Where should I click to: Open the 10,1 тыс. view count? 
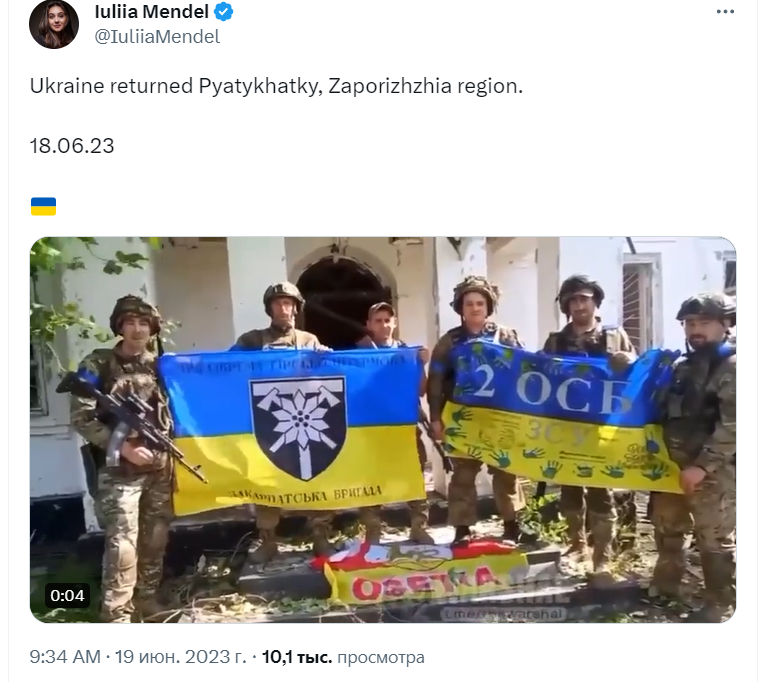pos(297,657)
